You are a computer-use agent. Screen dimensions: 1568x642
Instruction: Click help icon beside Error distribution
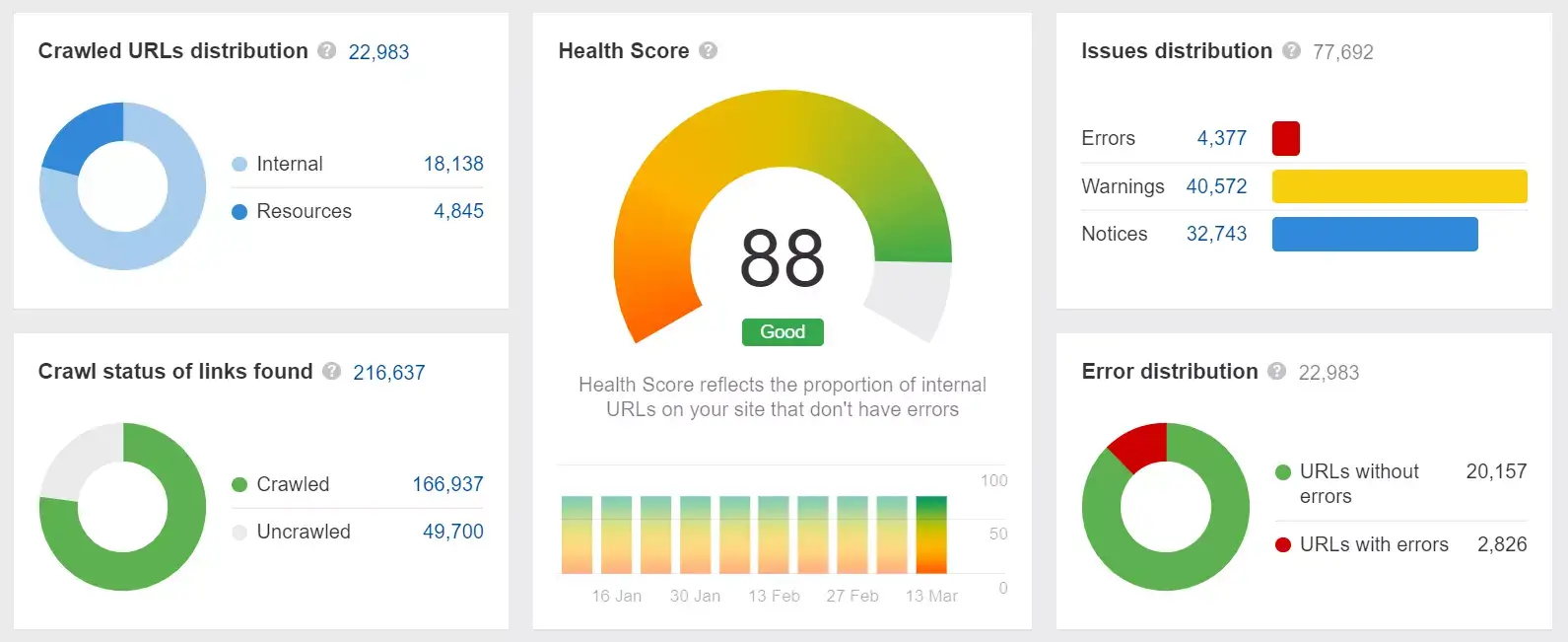1277,371
